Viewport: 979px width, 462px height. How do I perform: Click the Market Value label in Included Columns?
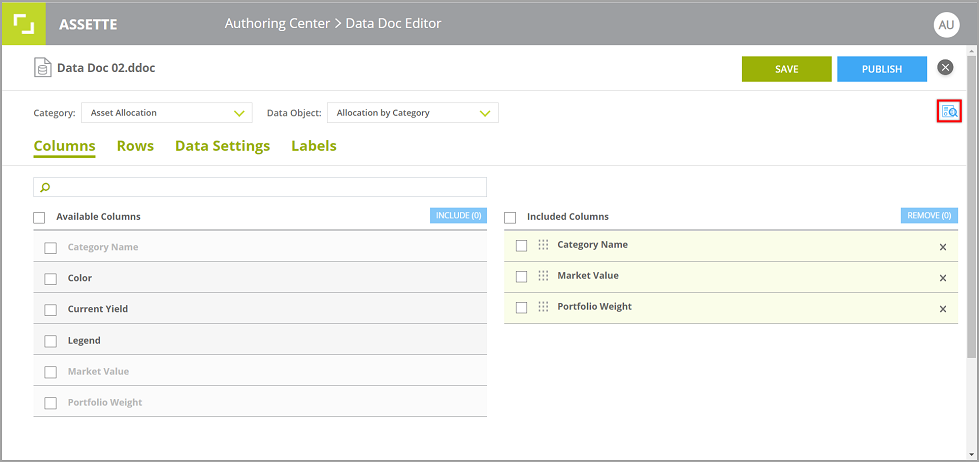pos(588,275)
